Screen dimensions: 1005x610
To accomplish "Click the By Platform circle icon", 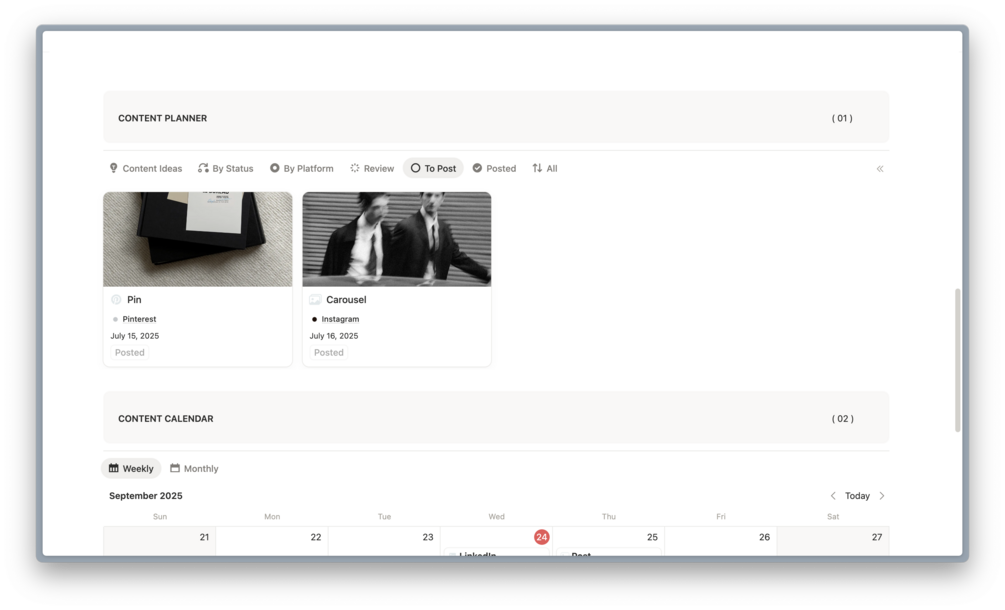I will [274, 168].
